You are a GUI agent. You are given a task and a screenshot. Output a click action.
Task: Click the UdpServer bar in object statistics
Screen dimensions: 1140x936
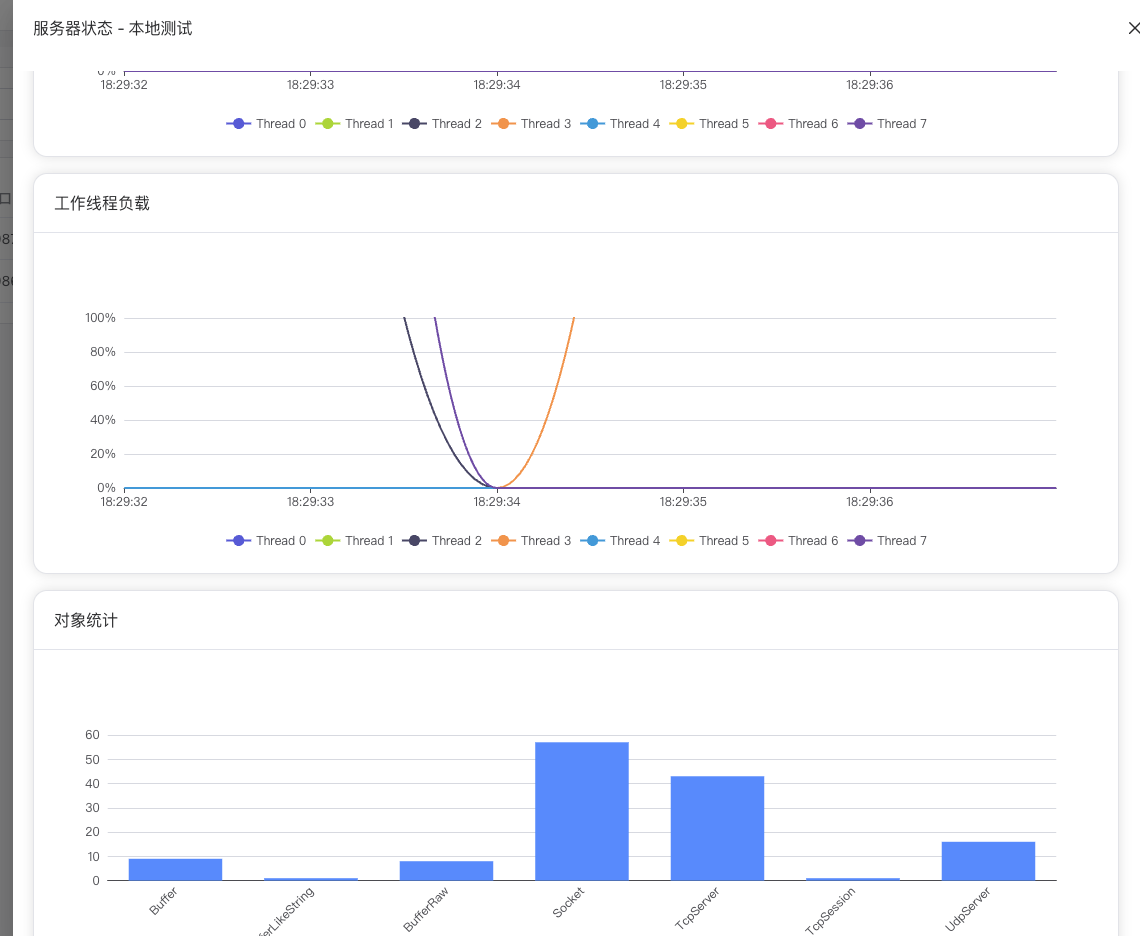tap(988, 861)
